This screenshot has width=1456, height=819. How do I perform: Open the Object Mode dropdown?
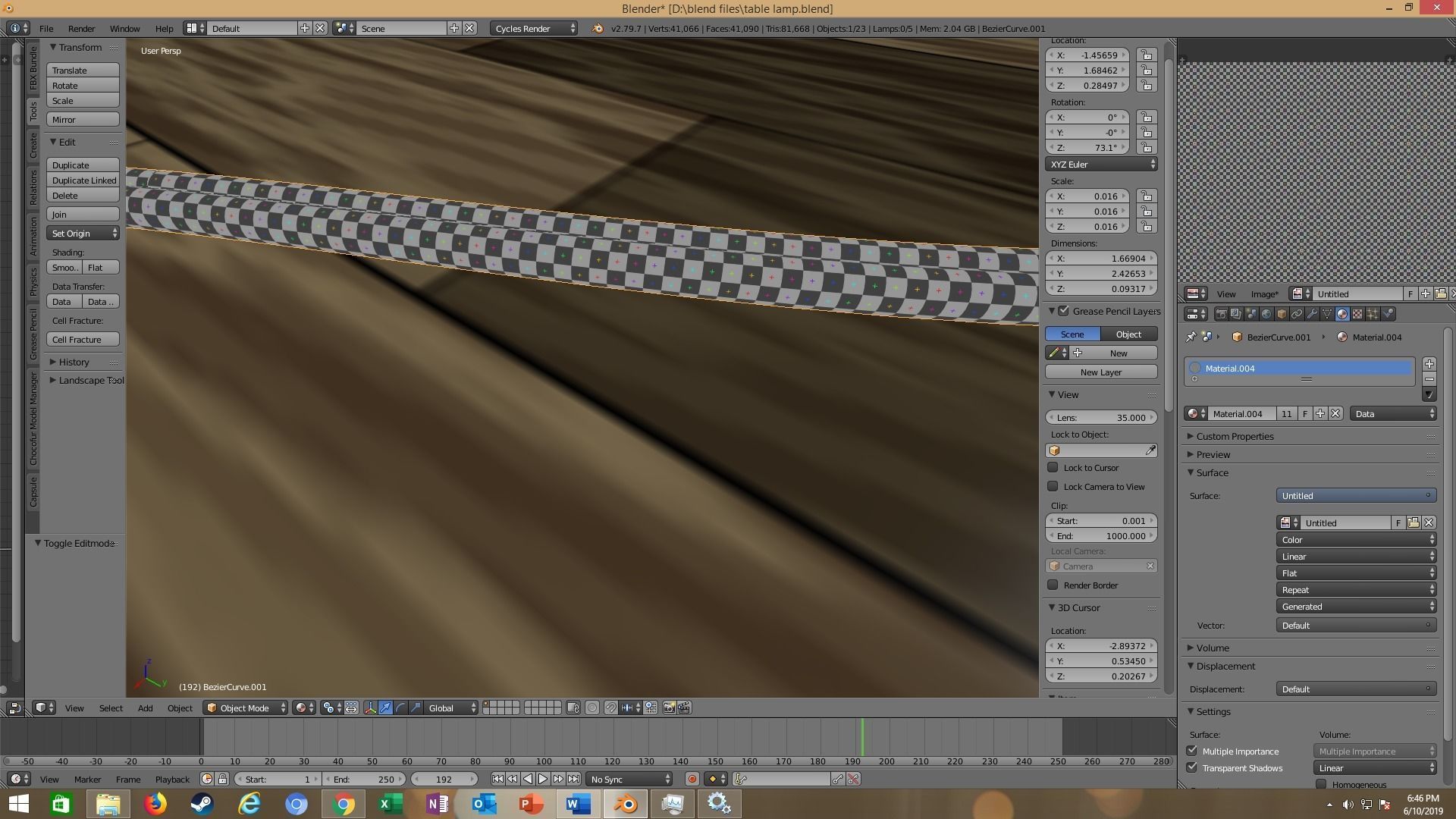[245, 708]
